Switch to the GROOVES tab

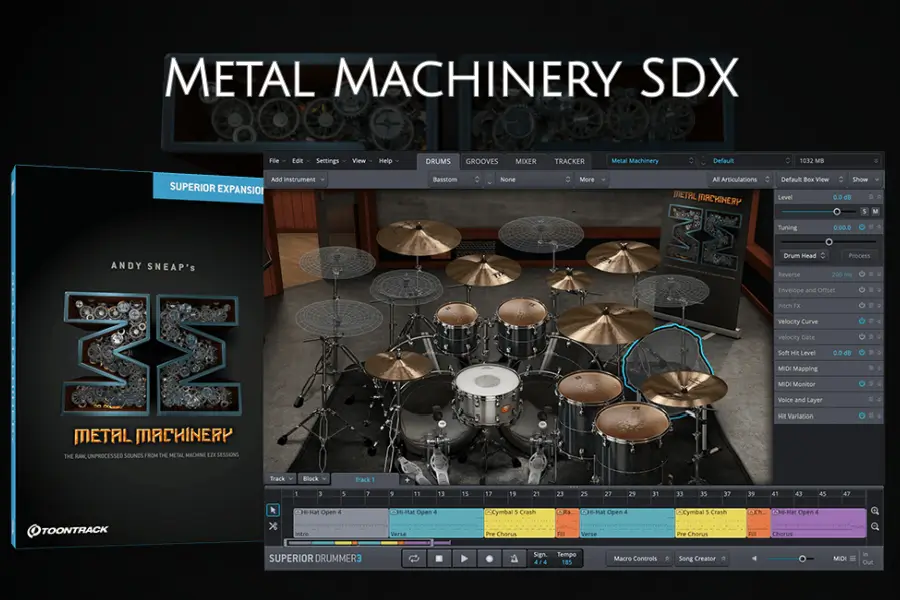[x=482, y=161]
